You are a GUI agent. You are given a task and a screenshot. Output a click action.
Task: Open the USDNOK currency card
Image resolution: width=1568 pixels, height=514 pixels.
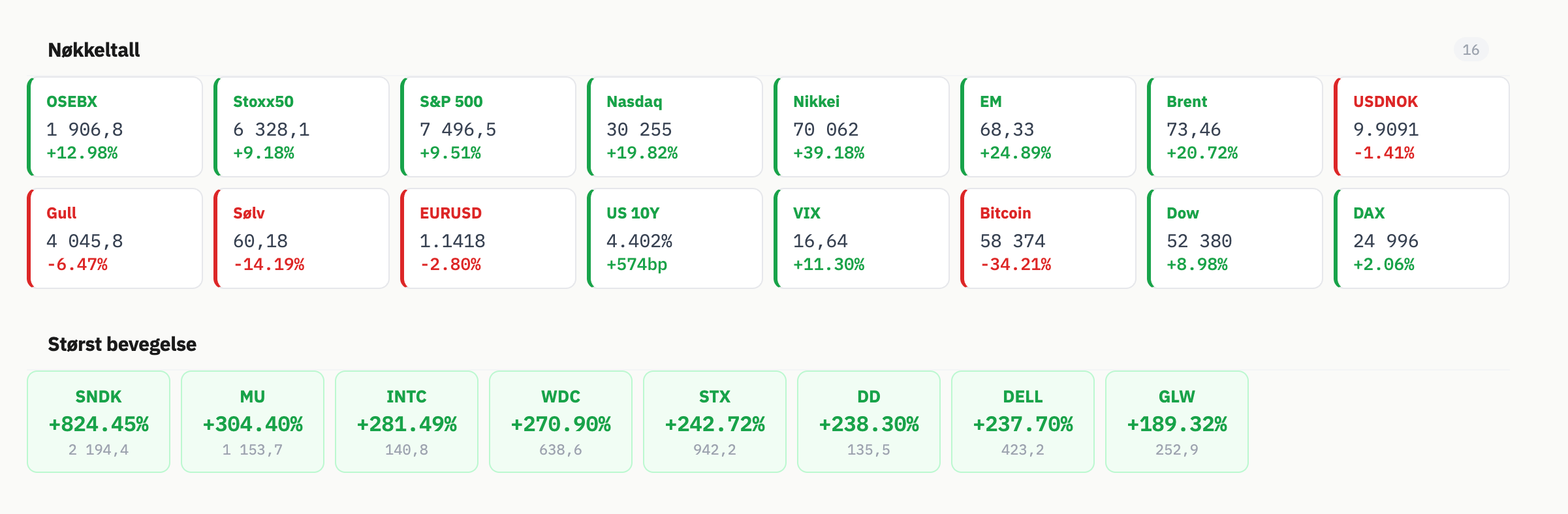(1422, 127)
